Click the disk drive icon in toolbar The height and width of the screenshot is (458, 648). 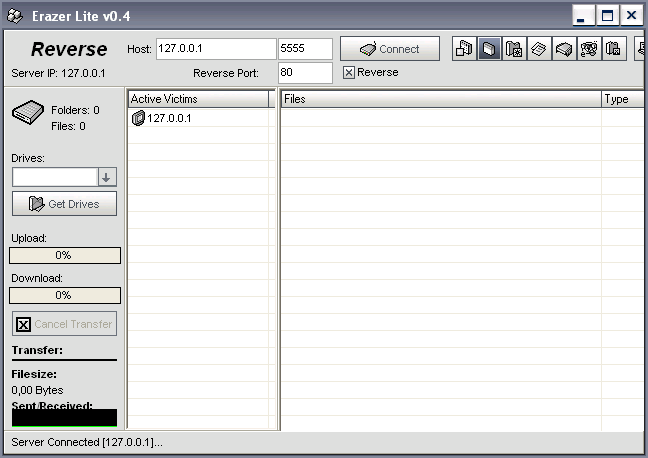tap(564, 49)
